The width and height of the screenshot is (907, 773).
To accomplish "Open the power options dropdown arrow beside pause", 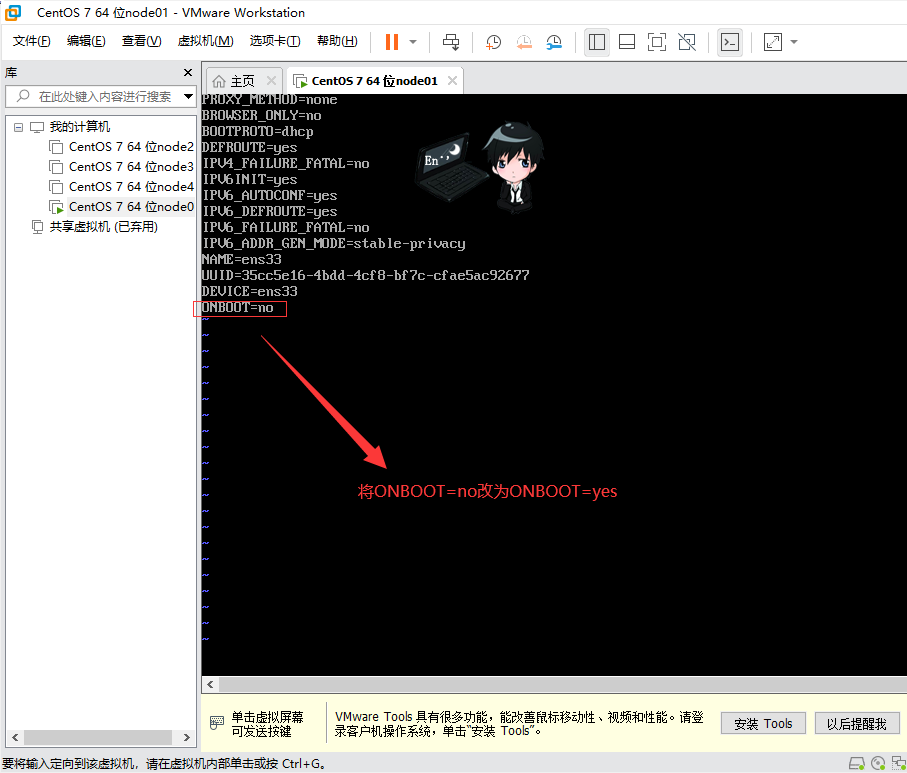I will click(x=413, y=42).
